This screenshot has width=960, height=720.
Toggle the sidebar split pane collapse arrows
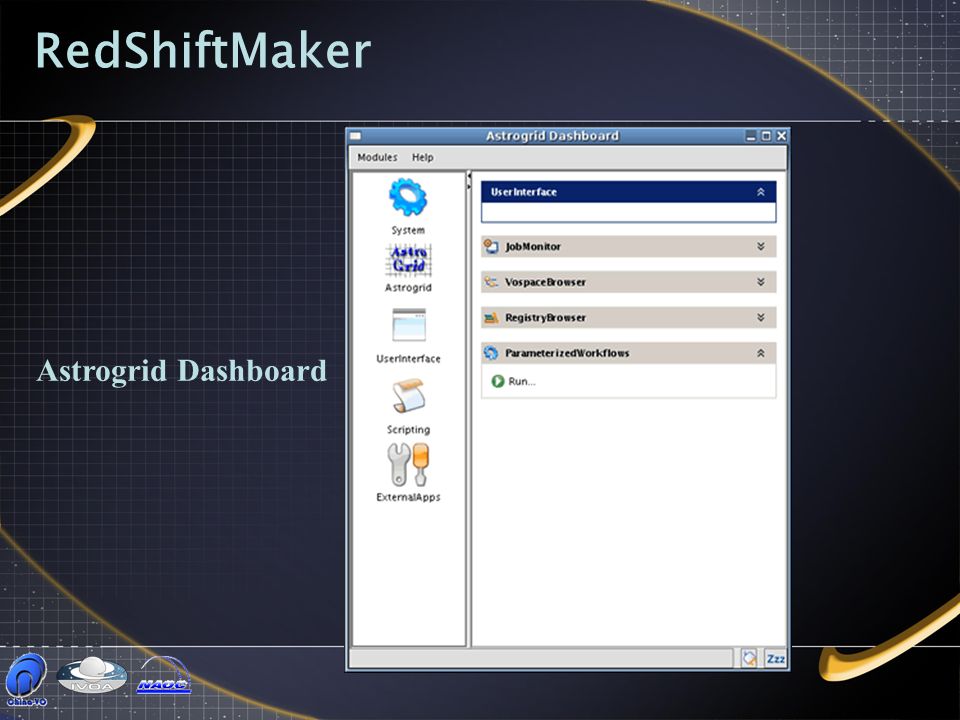469,181
